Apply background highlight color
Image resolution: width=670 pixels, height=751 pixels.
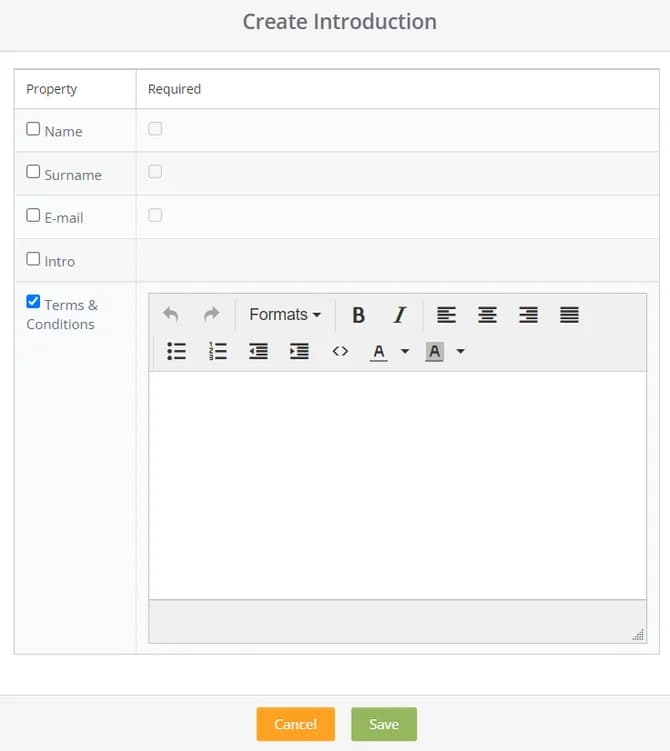(434, 352)
